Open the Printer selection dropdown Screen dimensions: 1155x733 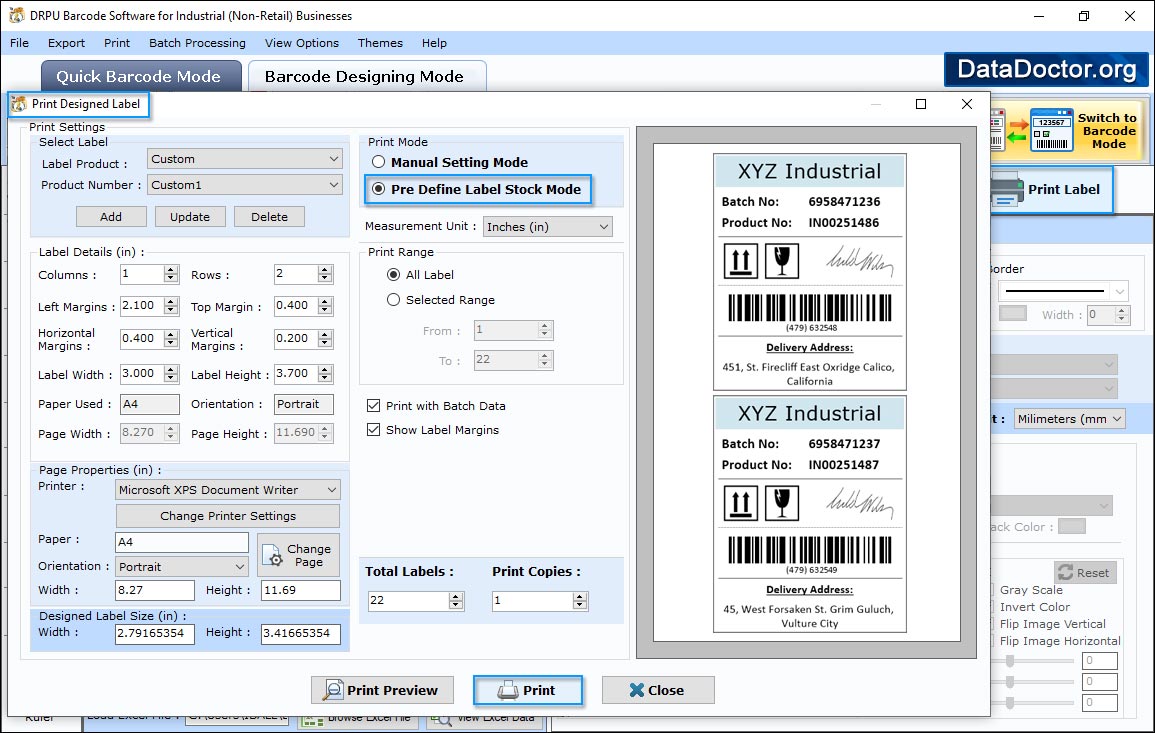(x=228, y=490)
